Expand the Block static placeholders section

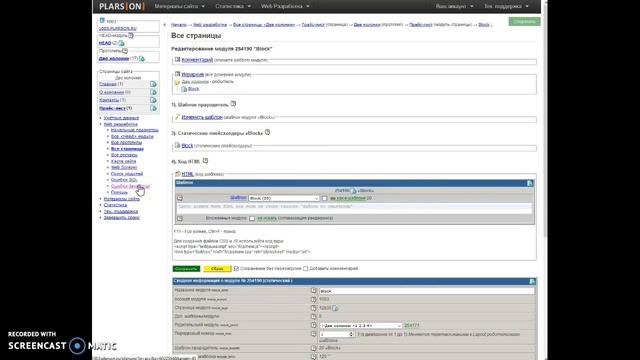coord(187,146)
